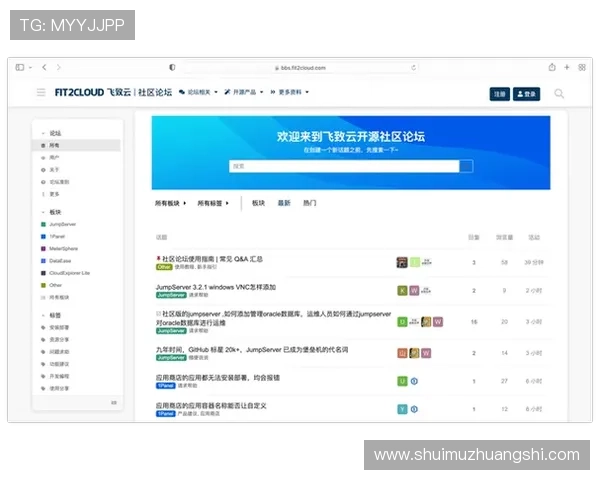The image size is (600, 480).
Task: Click the 登录 login button
Action: tap(527, 94)
